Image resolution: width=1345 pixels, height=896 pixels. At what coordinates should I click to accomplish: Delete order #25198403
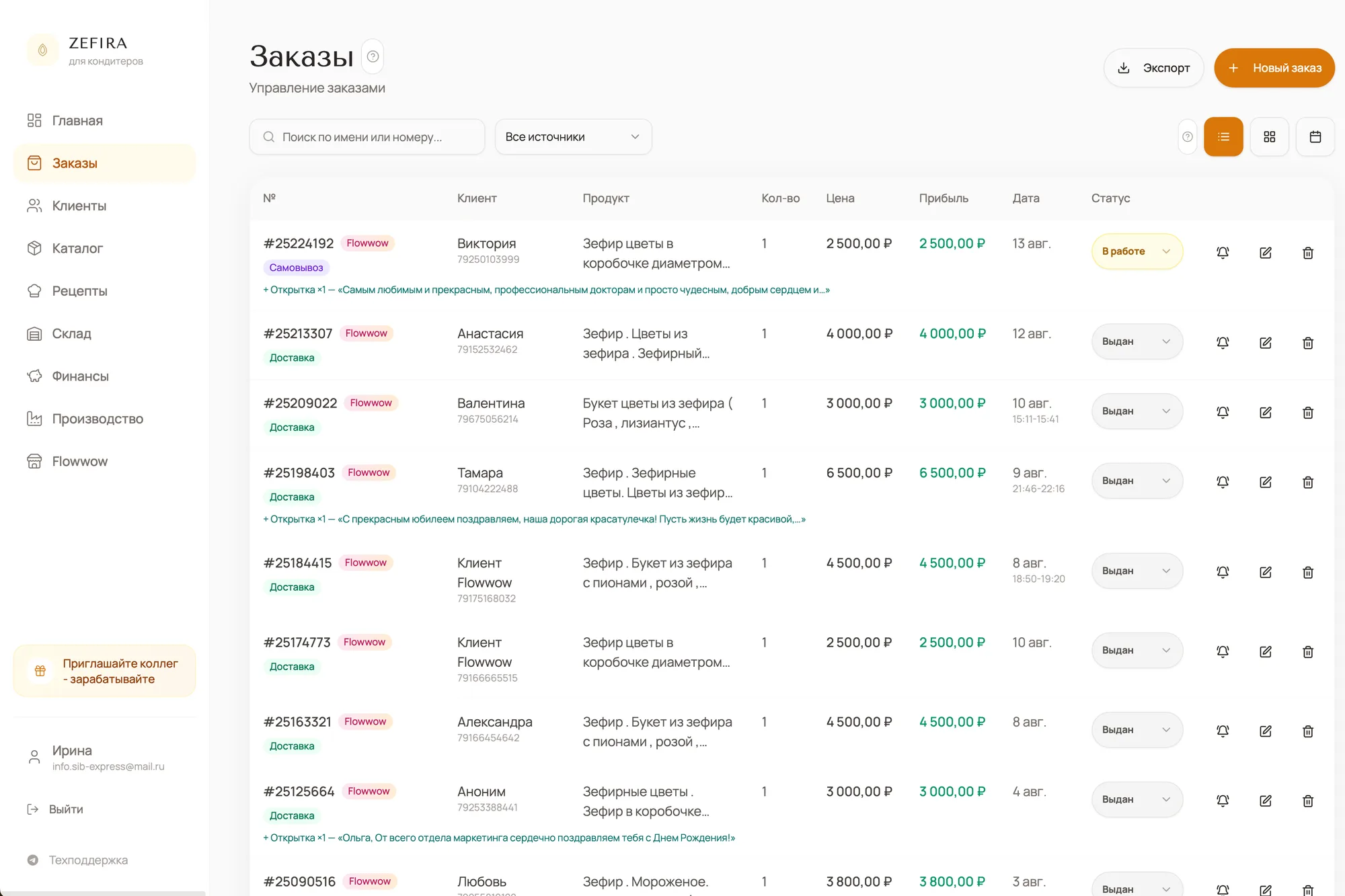[x=1308, y=482]
